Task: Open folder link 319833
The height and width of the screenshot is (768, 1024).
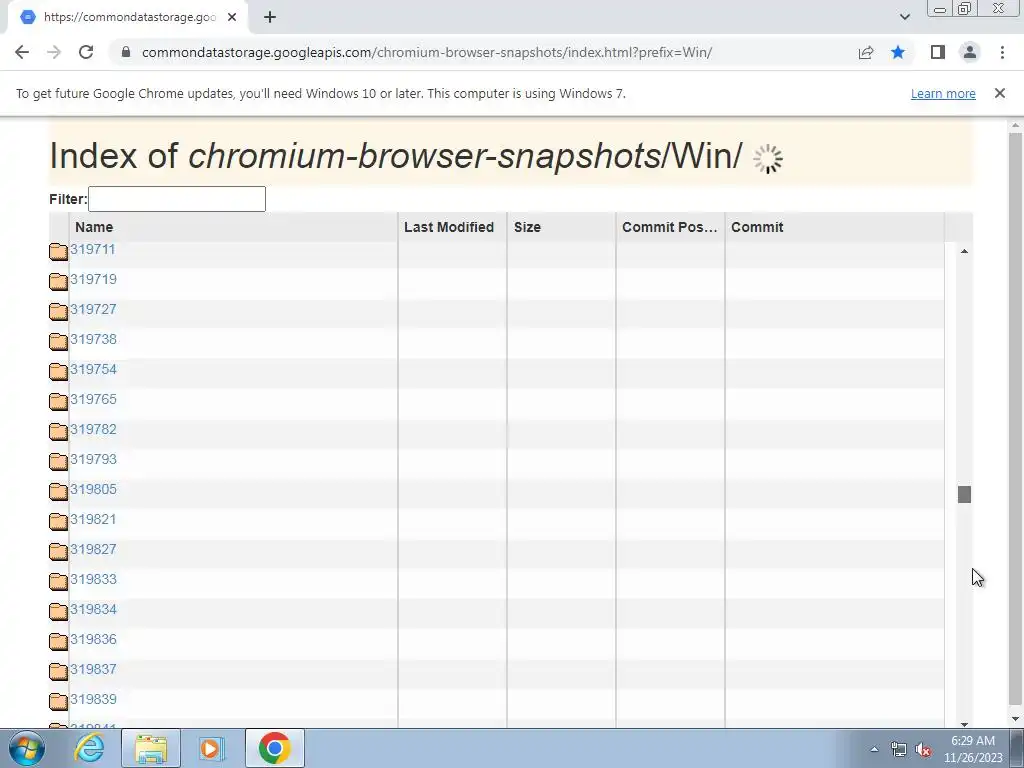Action: tap(93, 580)
